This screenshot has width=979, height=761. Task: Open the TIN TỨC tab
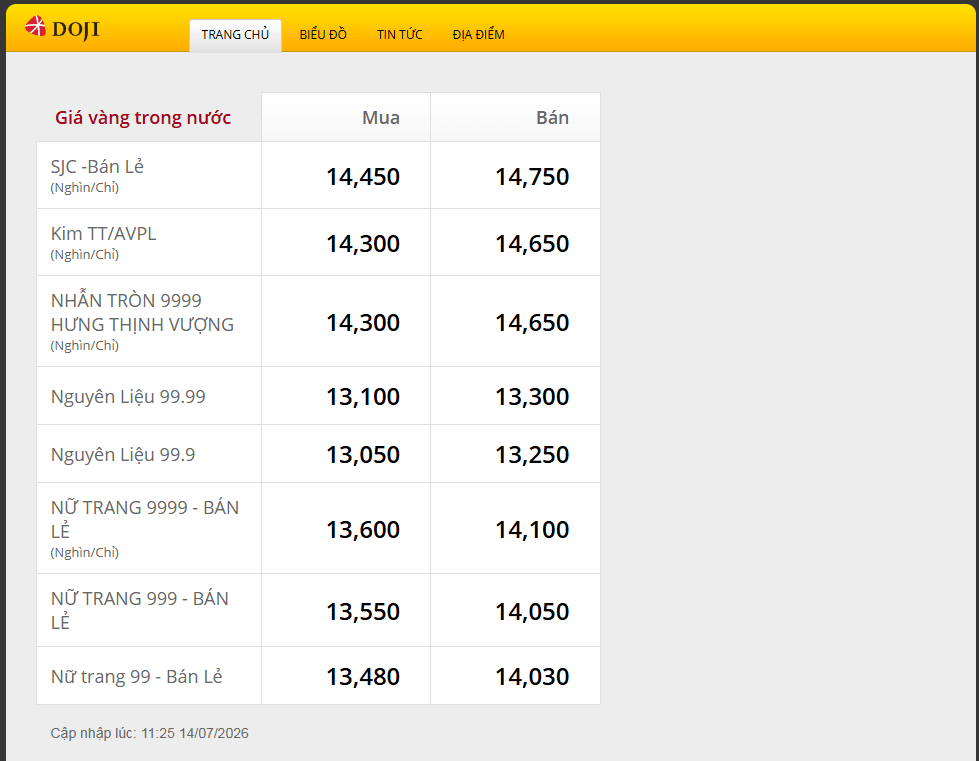pos(400,35)
